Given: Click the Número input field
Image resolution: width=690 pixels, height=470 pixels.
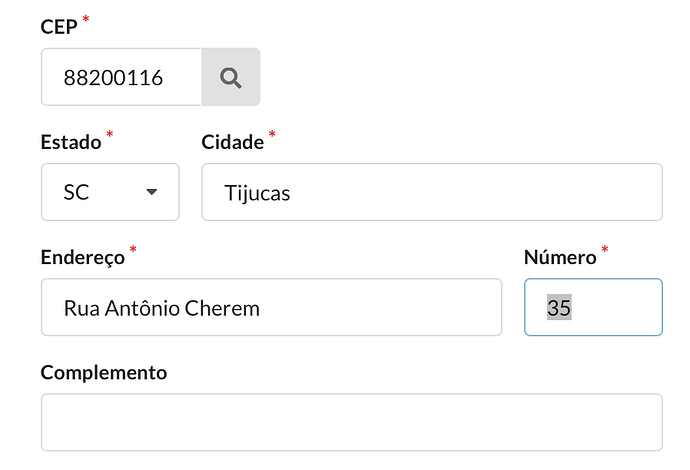Looking at the screenshot, I should coord(593,307).
